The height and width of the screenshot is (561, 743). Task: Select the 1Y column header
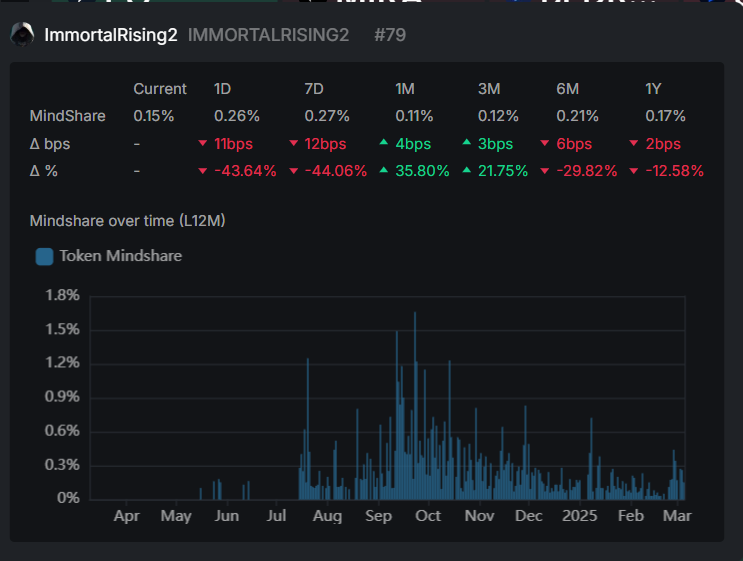(x=653, y=89)
